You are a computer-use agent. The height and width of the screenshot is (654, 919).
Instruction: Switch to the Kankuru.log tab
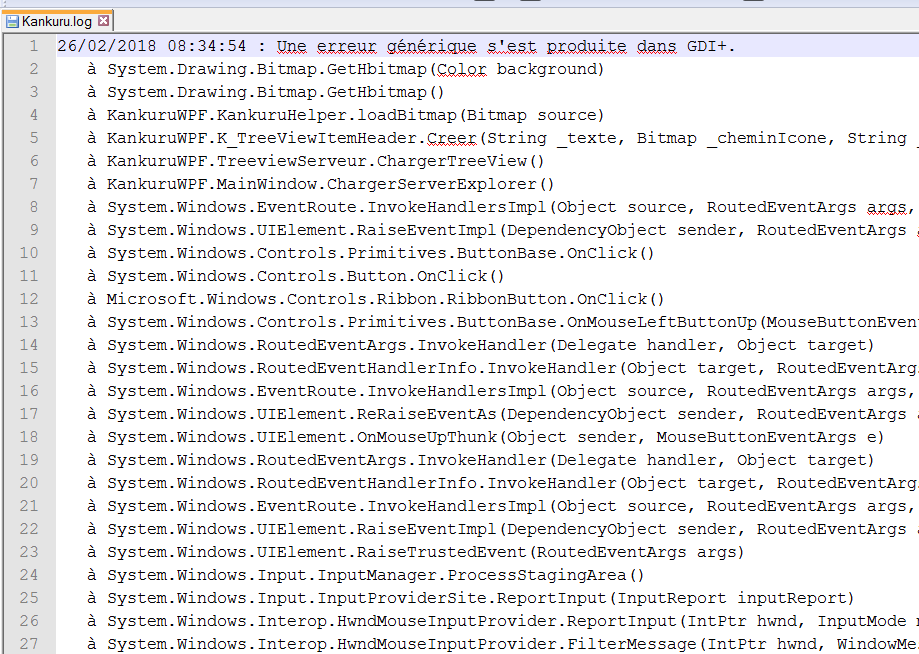click(x=57, y=22)
